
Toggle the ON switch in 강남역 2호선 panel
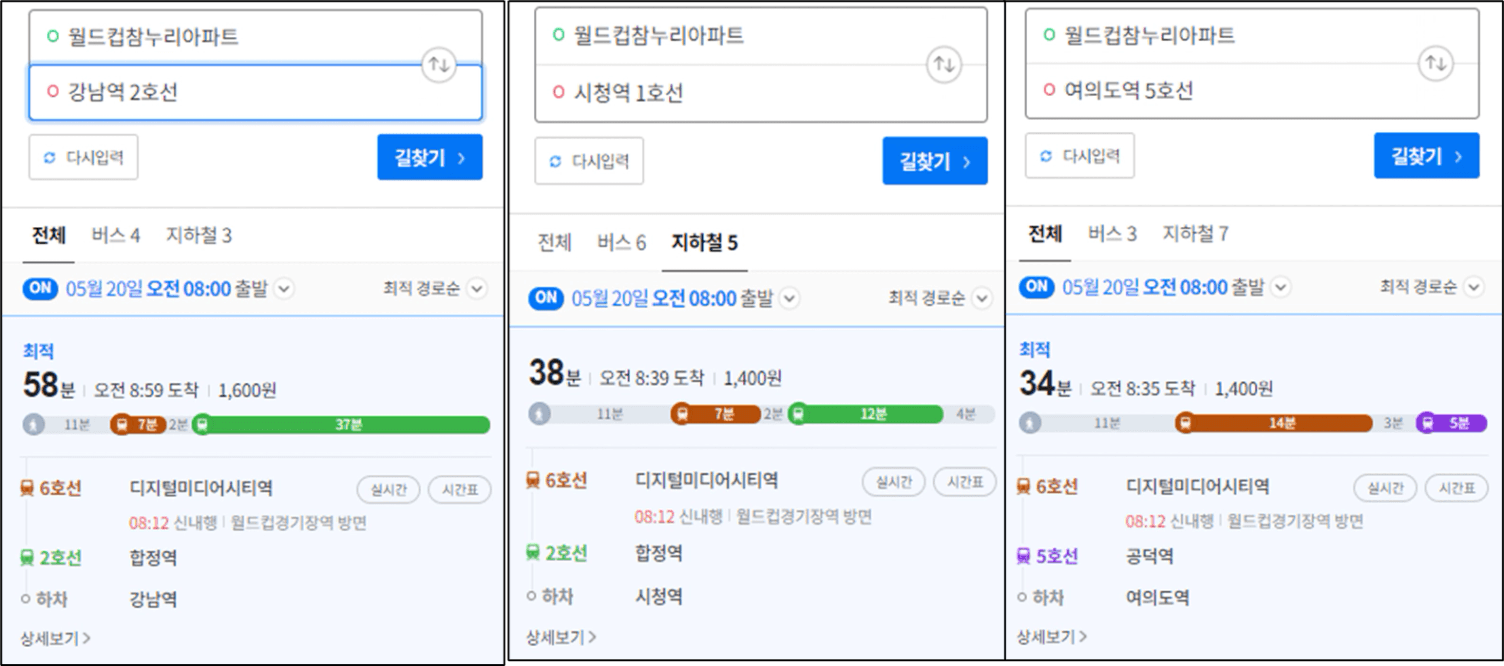pyautogui.click(x=41, y=289)
